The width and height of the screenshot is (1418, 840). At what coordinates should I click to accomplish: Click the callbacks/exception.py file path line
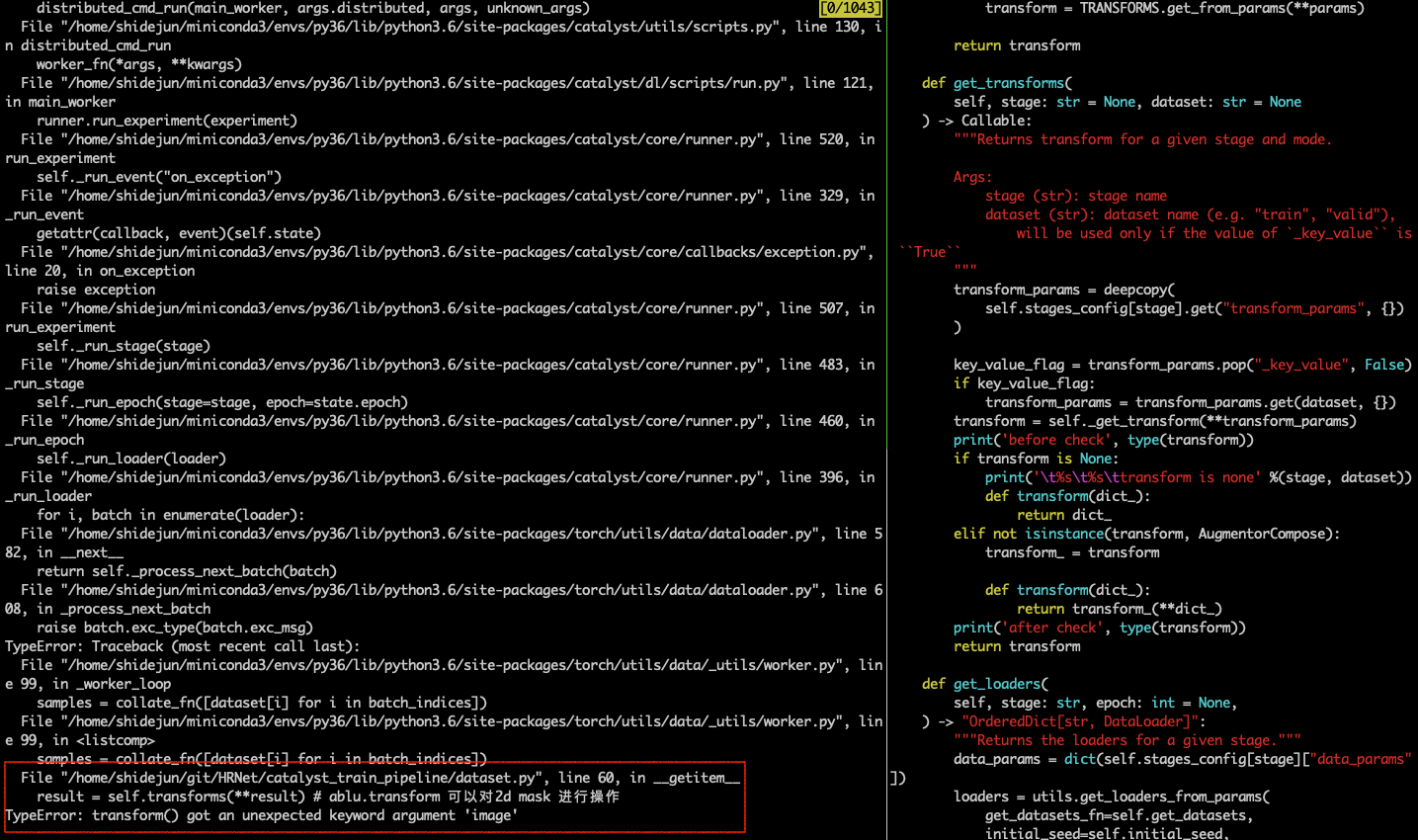point(448,252)
